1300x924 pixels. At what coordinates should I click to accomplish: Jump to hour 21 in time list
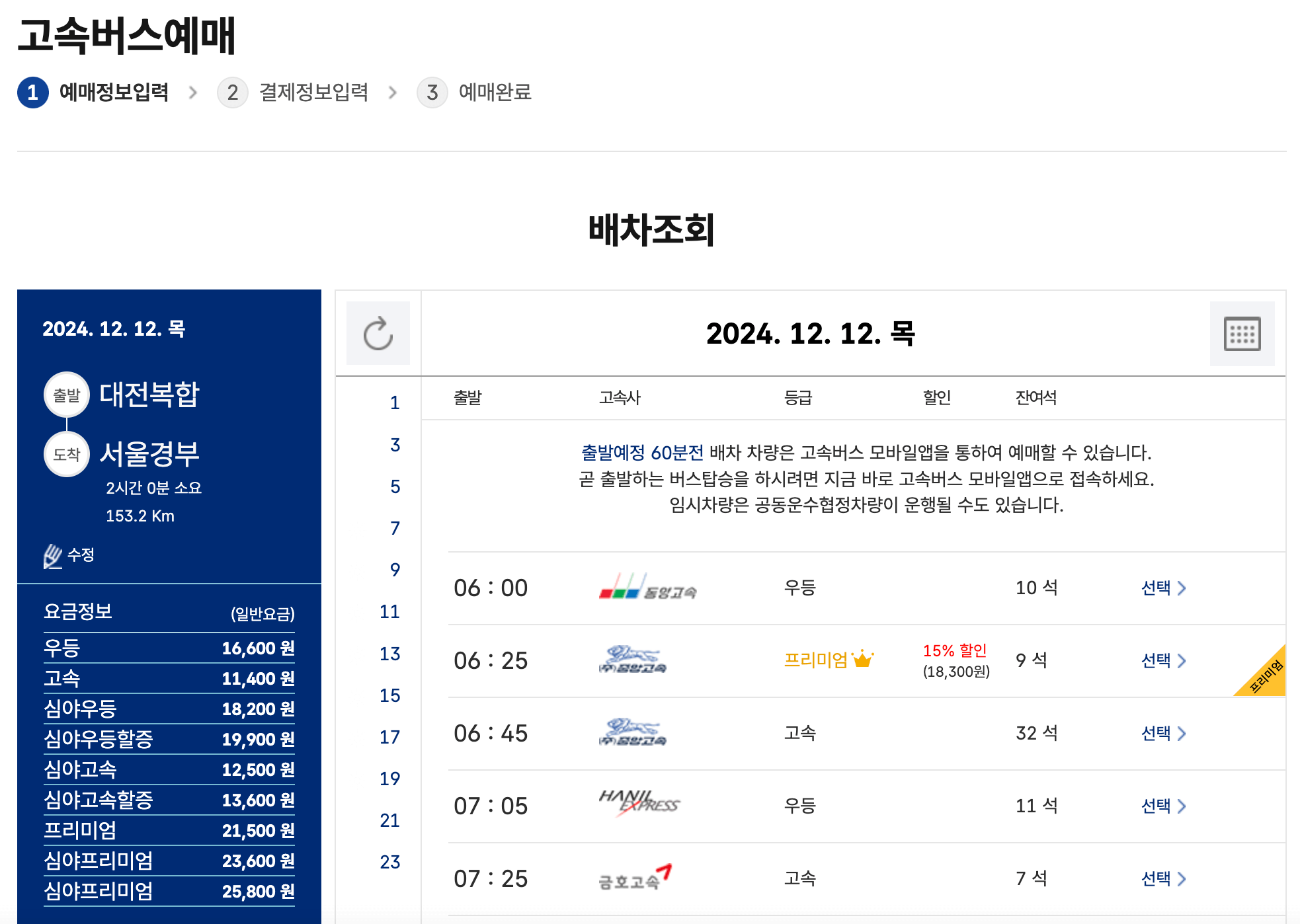point(389,820)
